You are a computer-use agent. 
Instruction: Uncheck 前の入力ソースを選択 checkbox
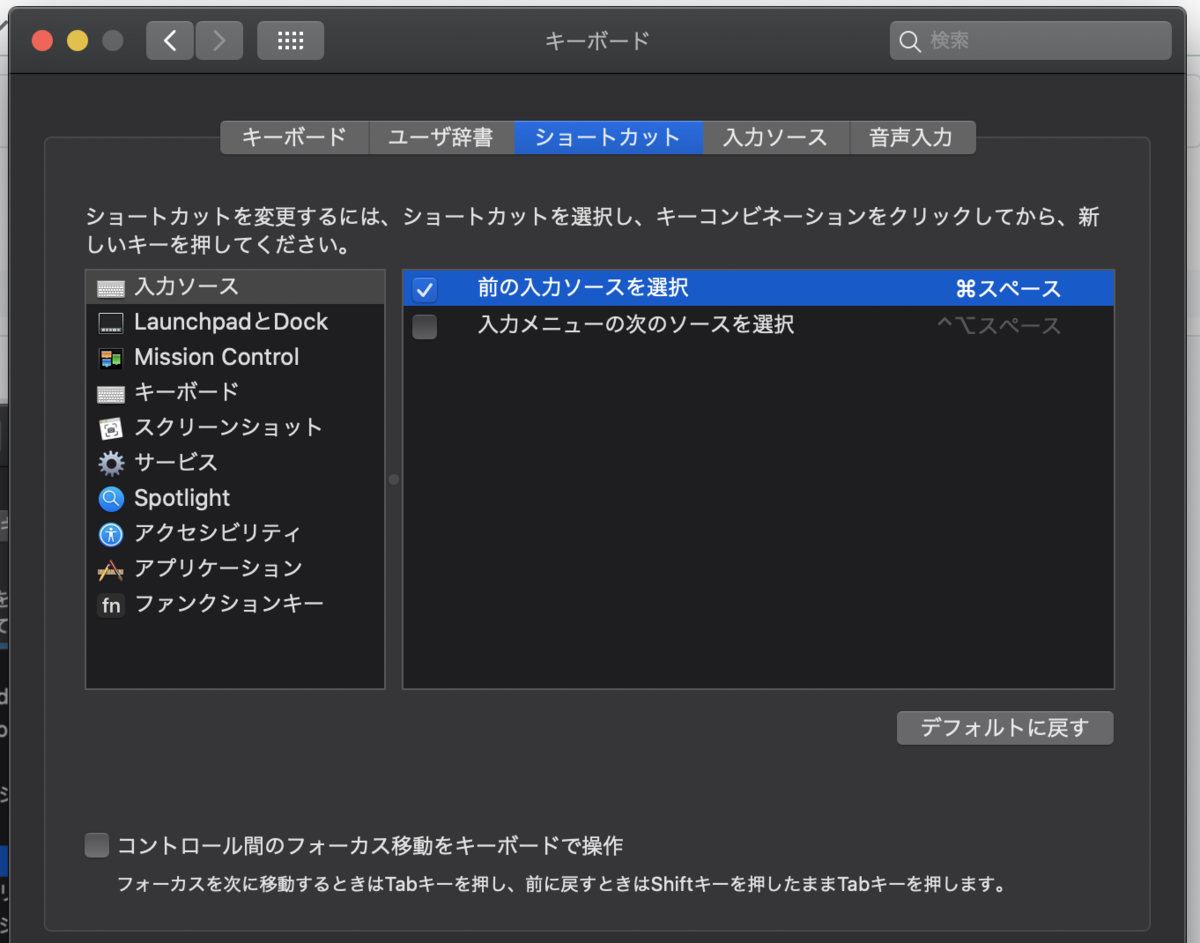(425, 289)
